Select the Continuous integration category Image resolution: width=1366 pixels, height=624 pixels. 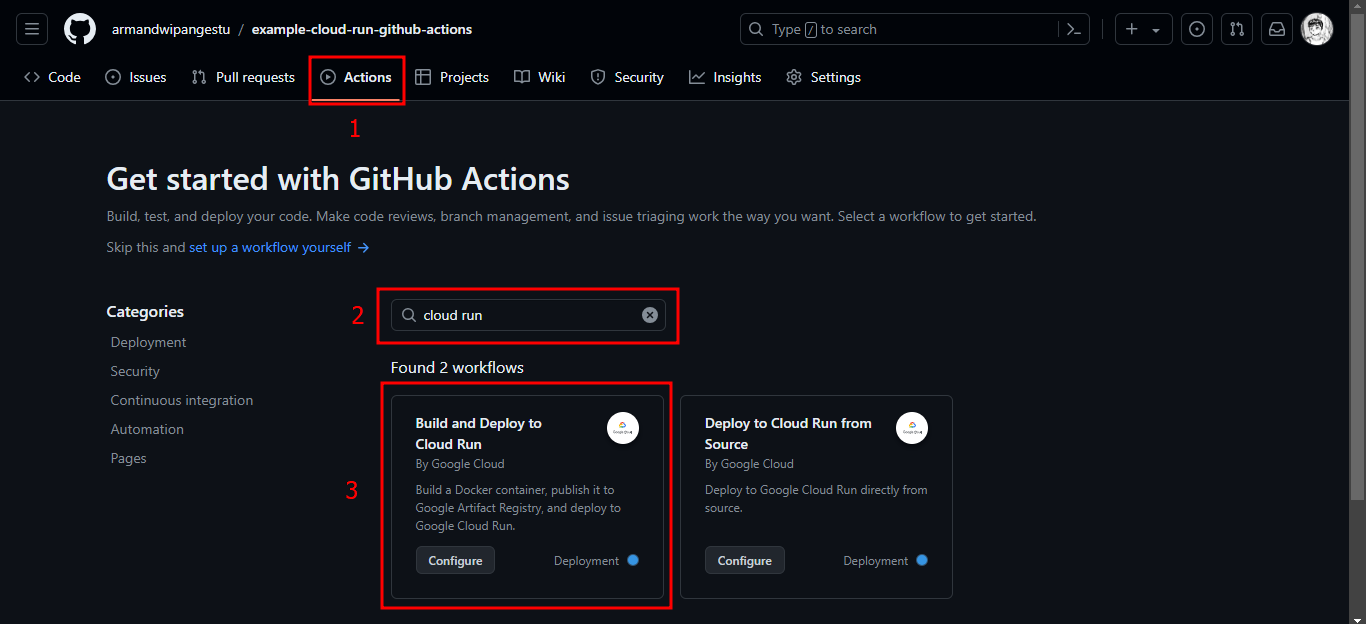pos(181,400)
